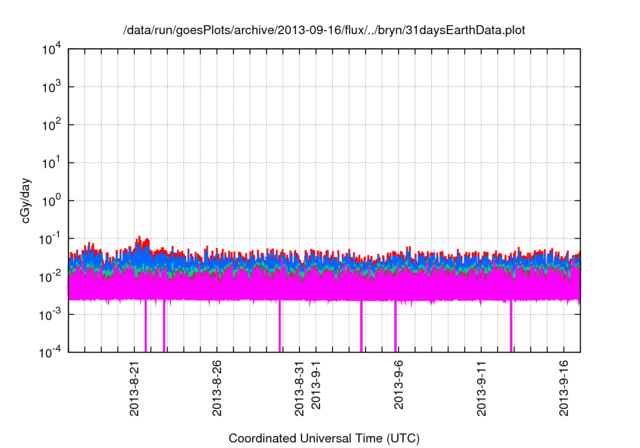
Task: Click the 2013-9-11 date label
Action: click(482, 388)
